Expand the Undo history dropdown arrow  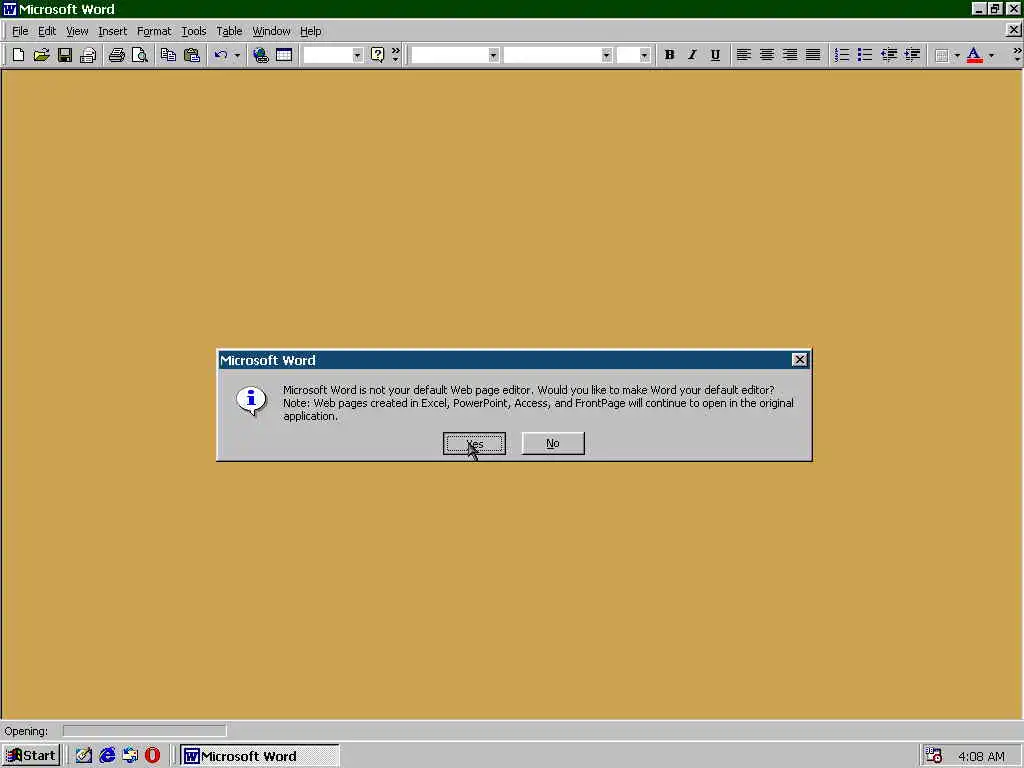[237, 56]
